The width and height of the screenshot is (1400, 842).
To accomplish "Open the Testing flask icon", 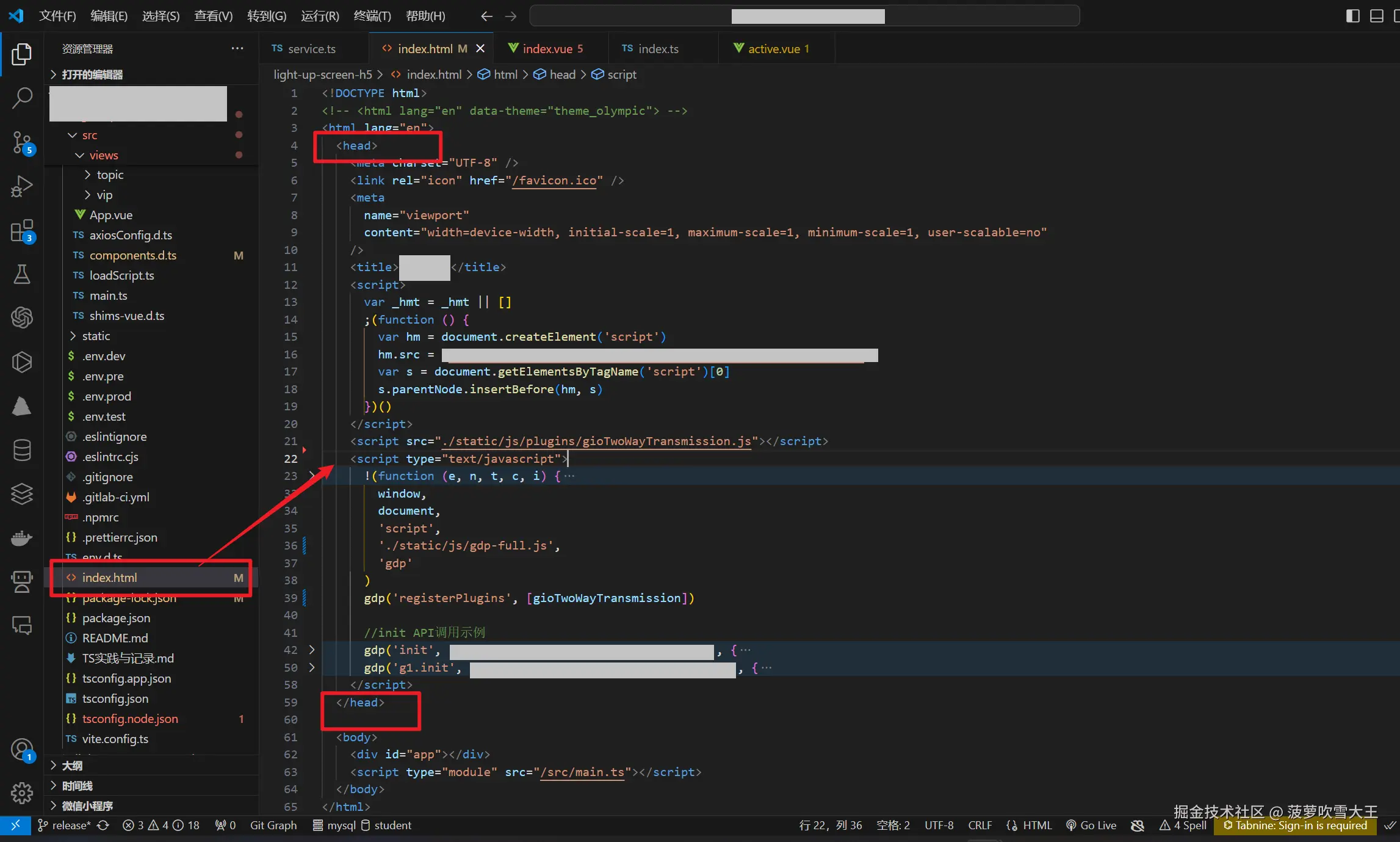I will pos(22,275).
